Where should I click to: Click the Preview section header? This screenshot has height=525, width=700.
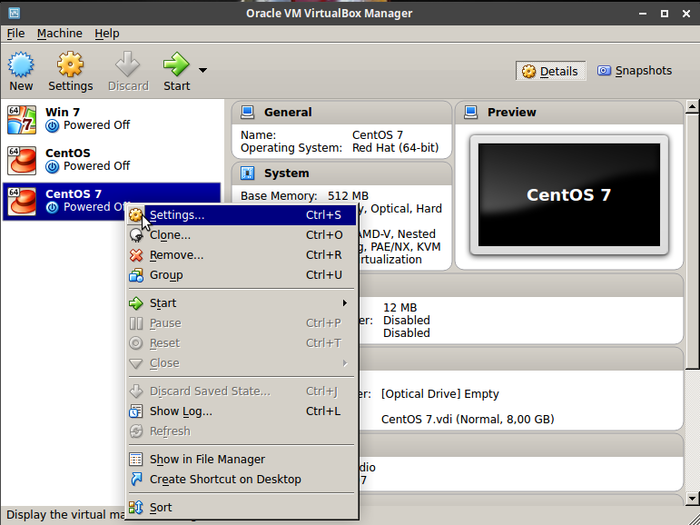click(569, 112)
